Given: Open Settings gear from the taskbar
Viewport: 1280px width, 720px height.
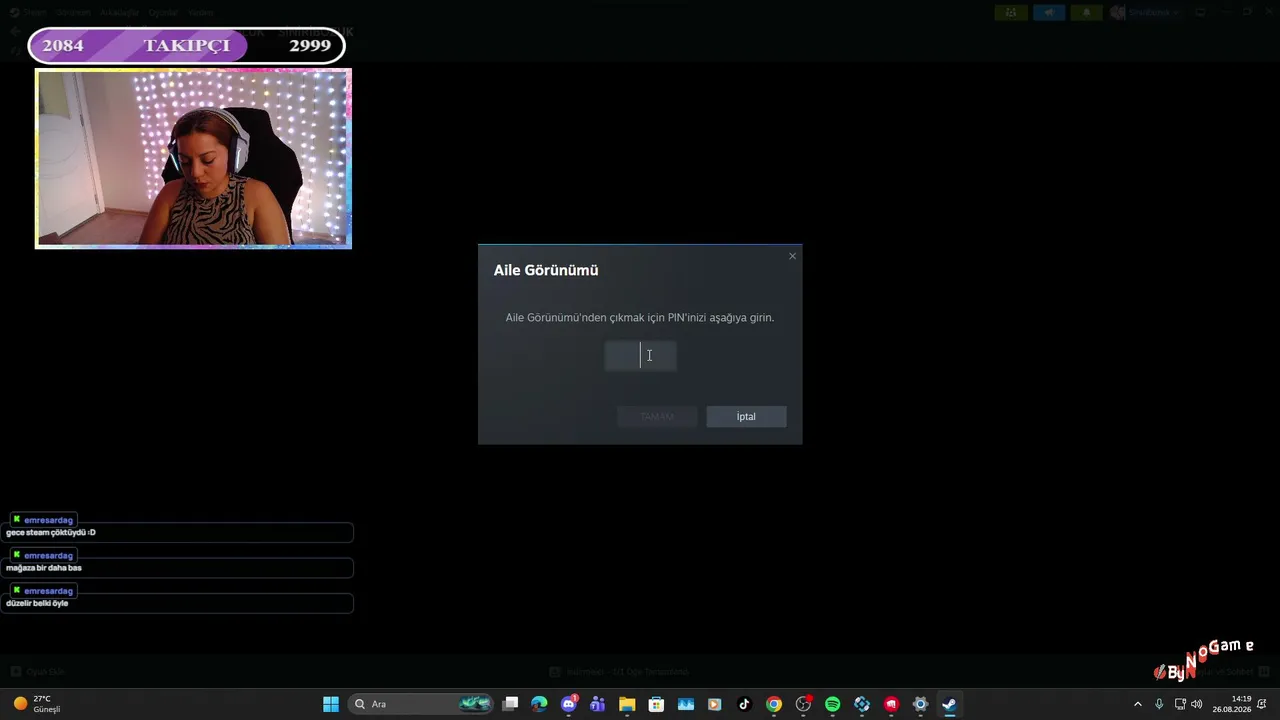Looking at the screenshot, I should (x=920, y=704).
